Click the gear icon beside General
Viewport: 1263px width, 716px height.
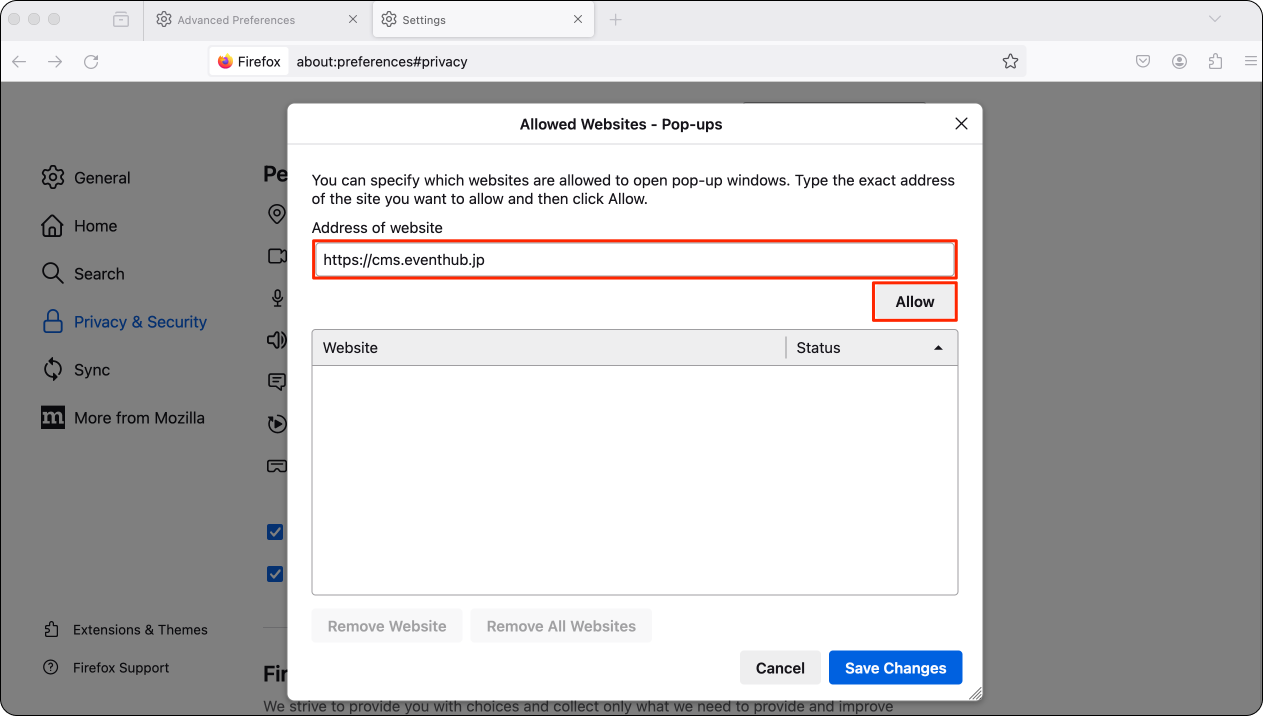click(53, 178)
